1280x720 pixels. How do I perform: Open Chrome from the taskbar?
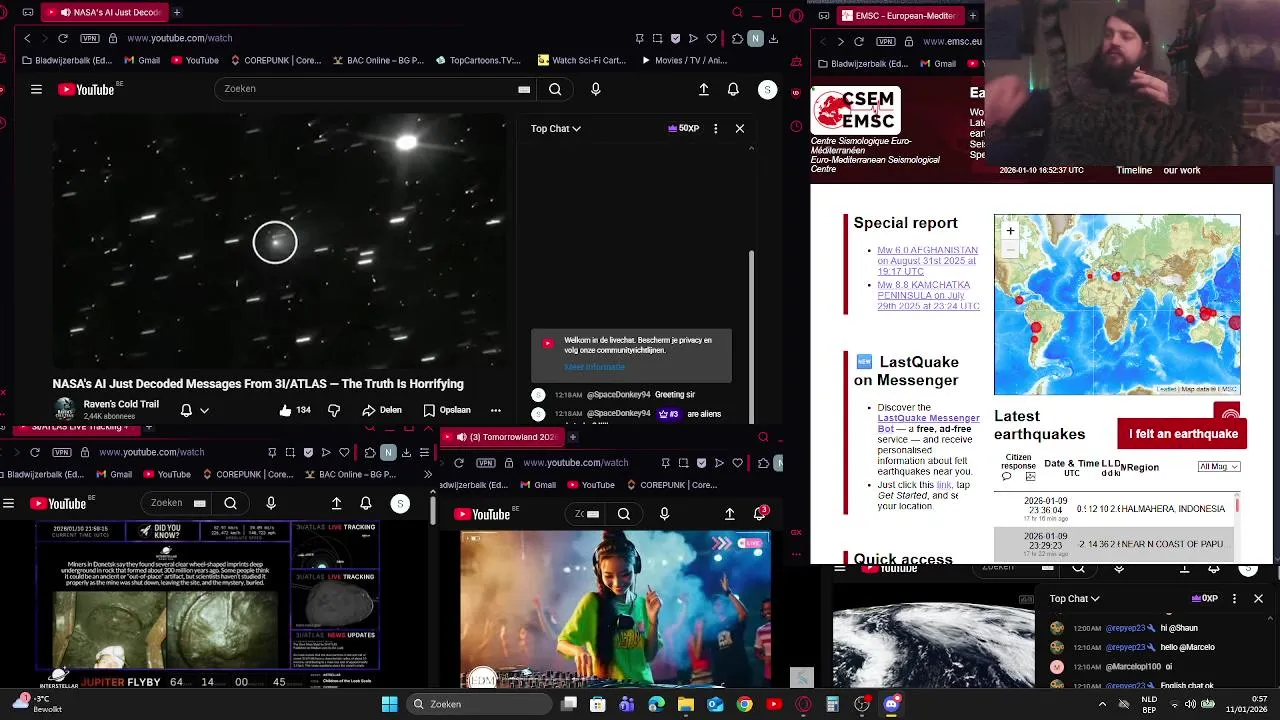point(745,704)
